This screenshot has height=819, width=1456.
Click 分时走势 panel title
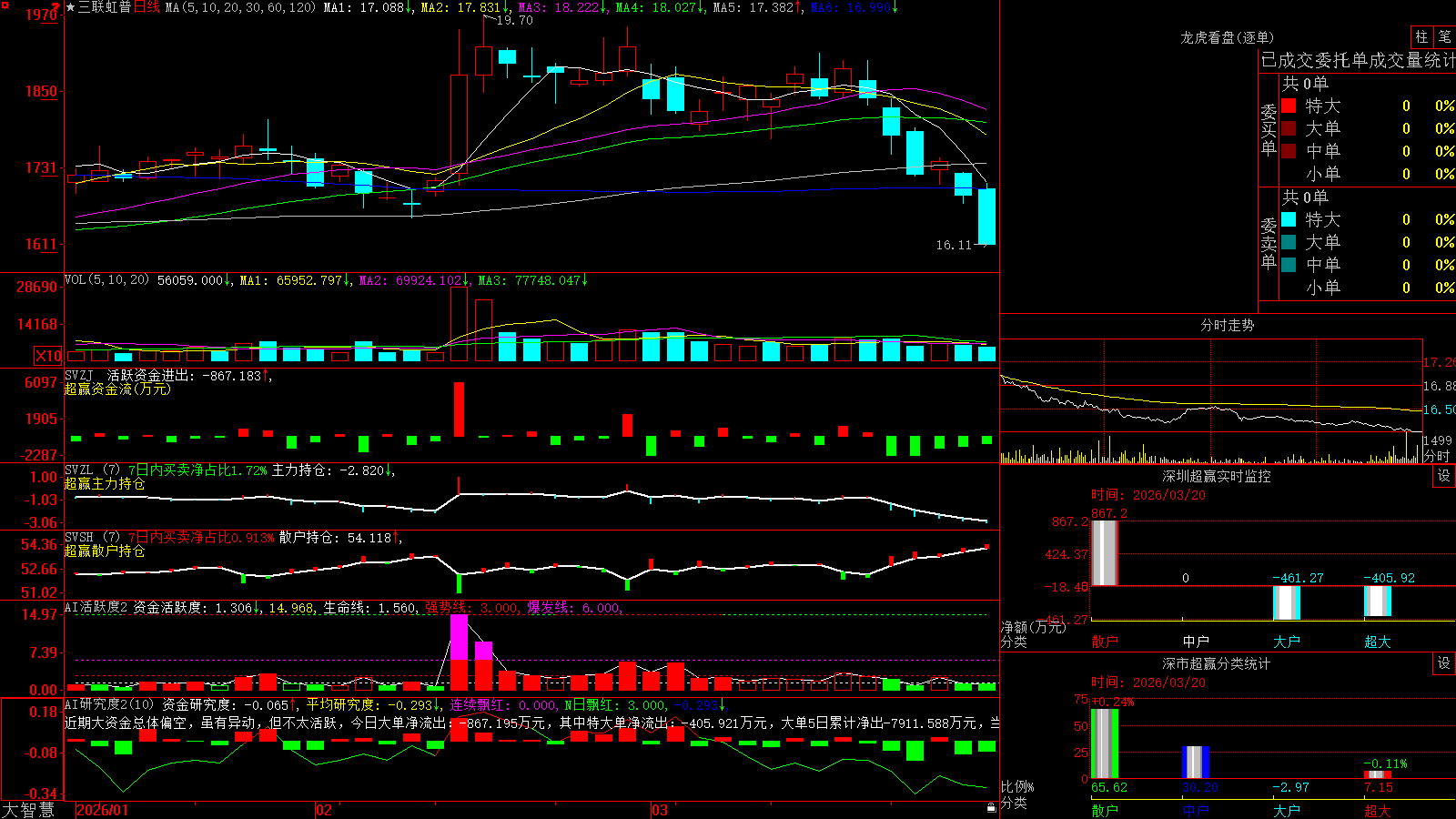click(1228, 325)
